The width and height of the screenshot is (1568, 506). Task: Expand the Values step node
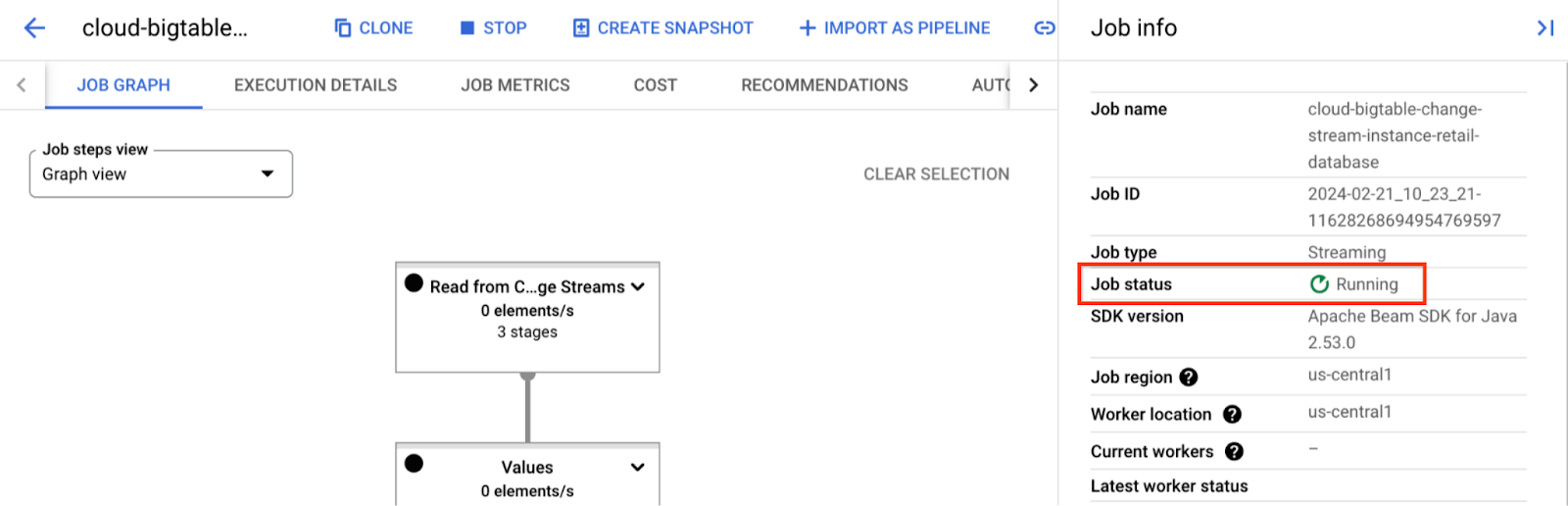click(638, 468)
